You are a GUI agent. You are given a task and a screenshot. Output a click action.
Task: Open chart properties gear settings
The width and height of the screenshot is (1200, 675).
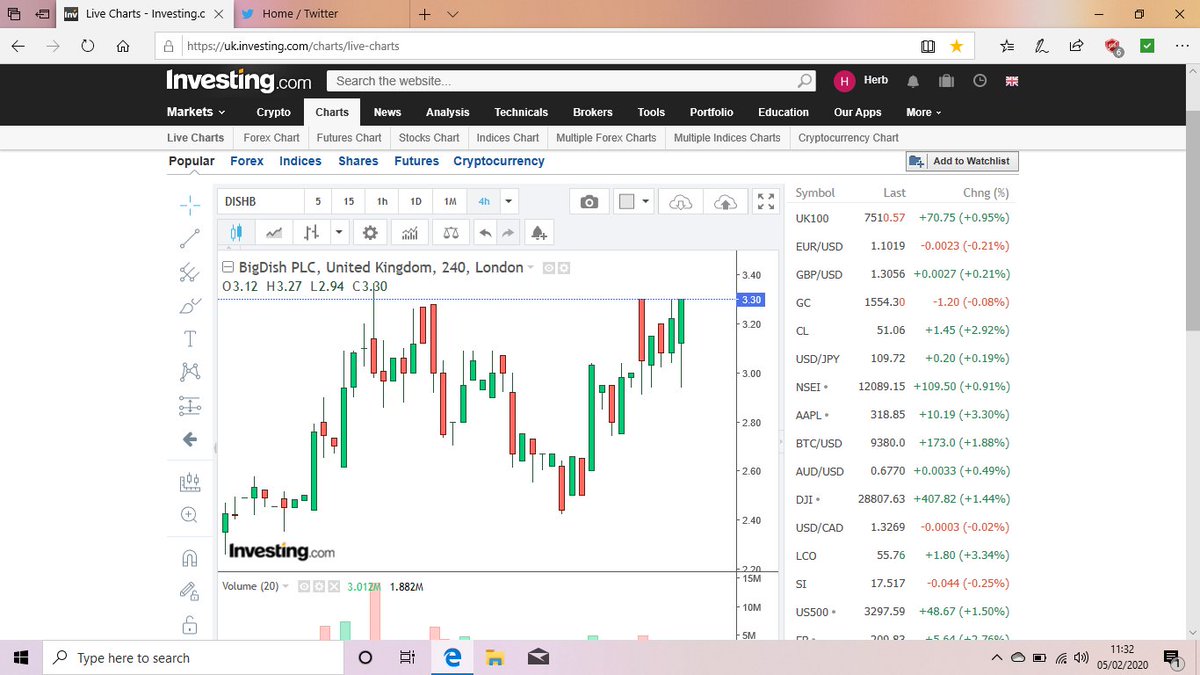370,233
